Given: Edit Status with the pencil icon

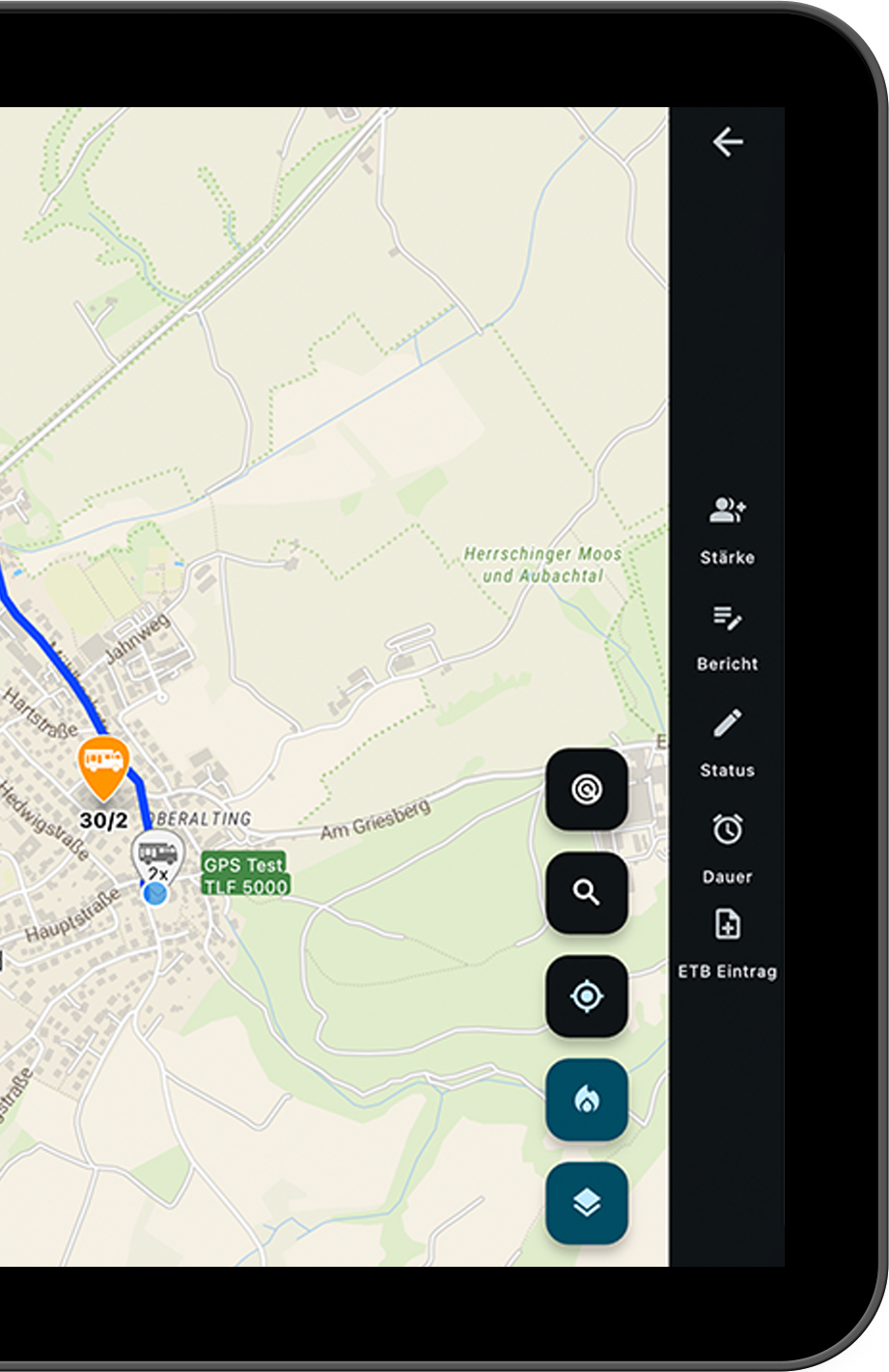Looking at the screenshot, I should pos(728,743).
